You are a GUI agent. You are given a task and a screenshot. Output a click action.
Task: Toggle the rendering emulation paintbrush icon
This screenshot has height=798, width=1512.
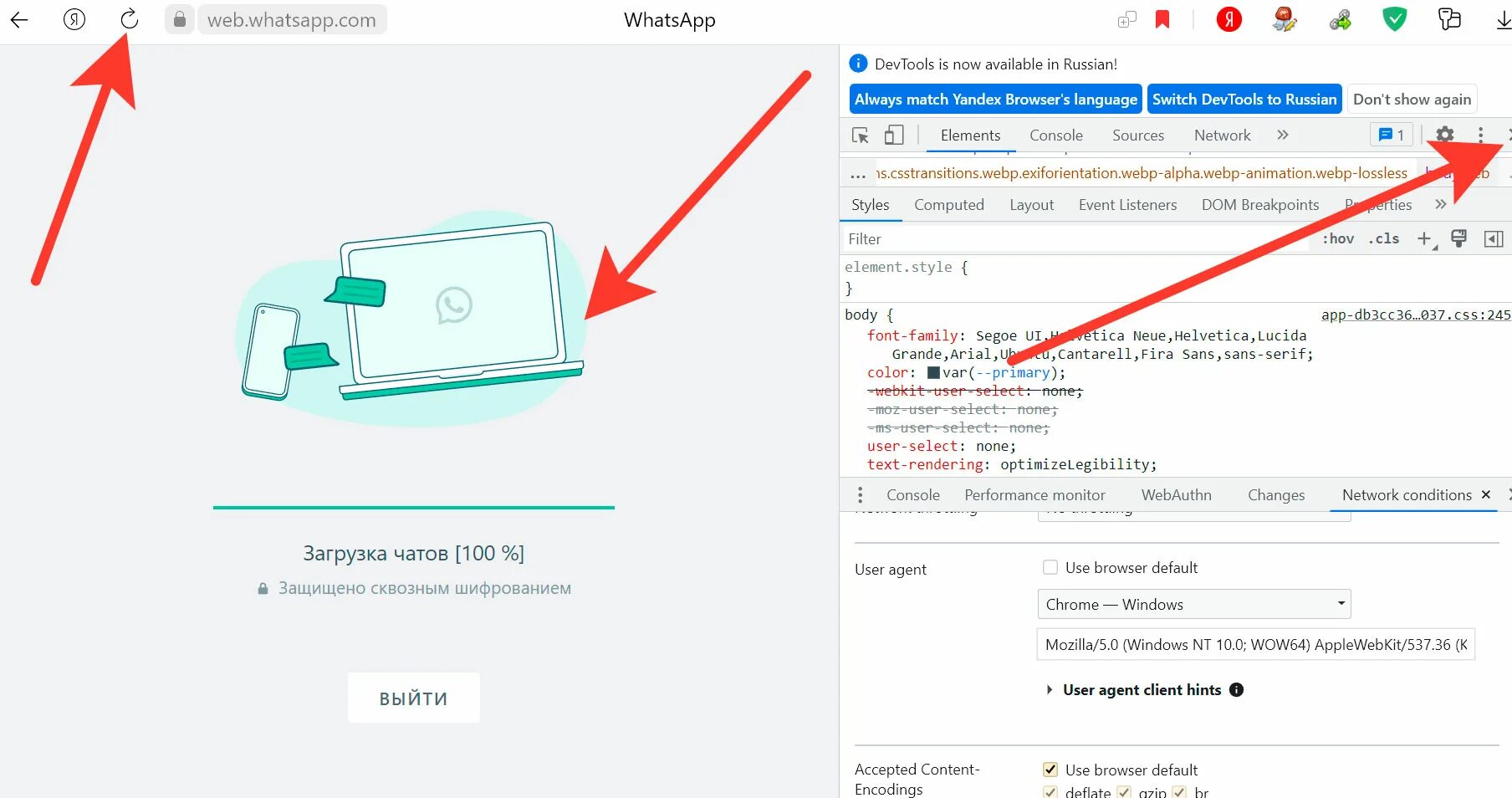point(1459,239)
